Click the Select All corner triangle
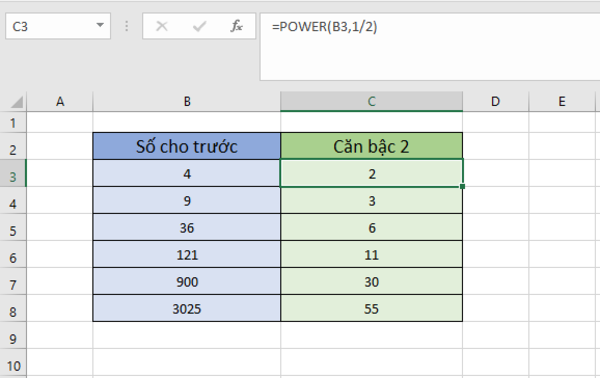600x378 pixels. (x=17, y=102)
